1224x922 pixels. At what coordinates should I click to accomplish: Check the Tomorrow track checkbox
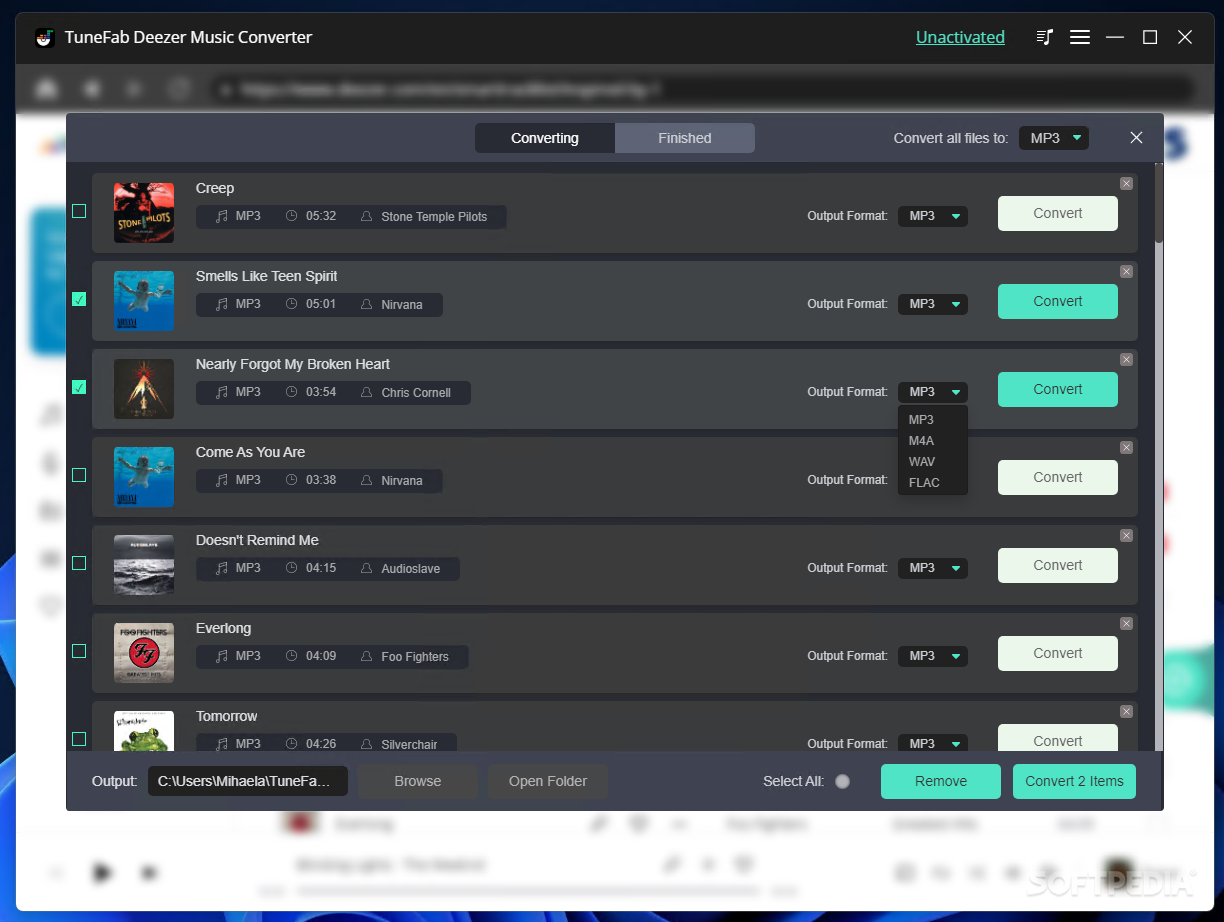(79, 739)
